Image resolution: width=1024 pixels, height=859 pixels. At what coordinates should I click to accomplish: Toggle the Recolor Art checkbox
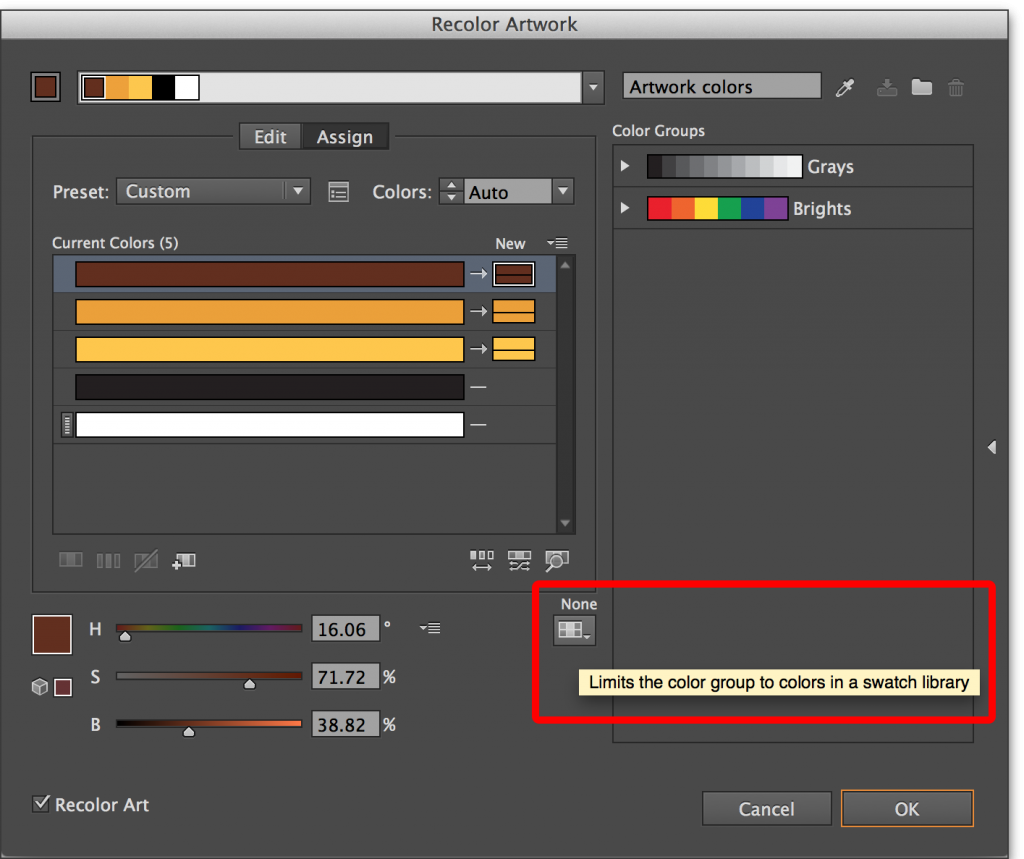pyautogui.click(x=42, y=804)
